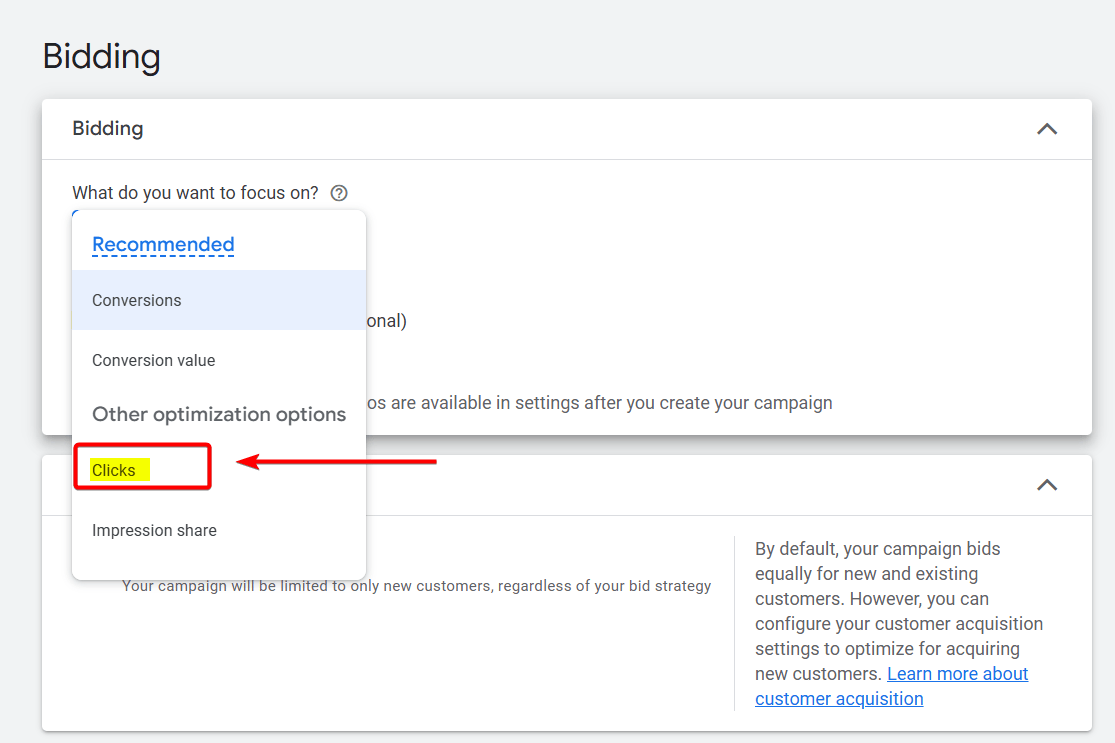Click the partially hidden '(optional)' text
Viewport: 1115px width, 743px height.
pos(387,321)
